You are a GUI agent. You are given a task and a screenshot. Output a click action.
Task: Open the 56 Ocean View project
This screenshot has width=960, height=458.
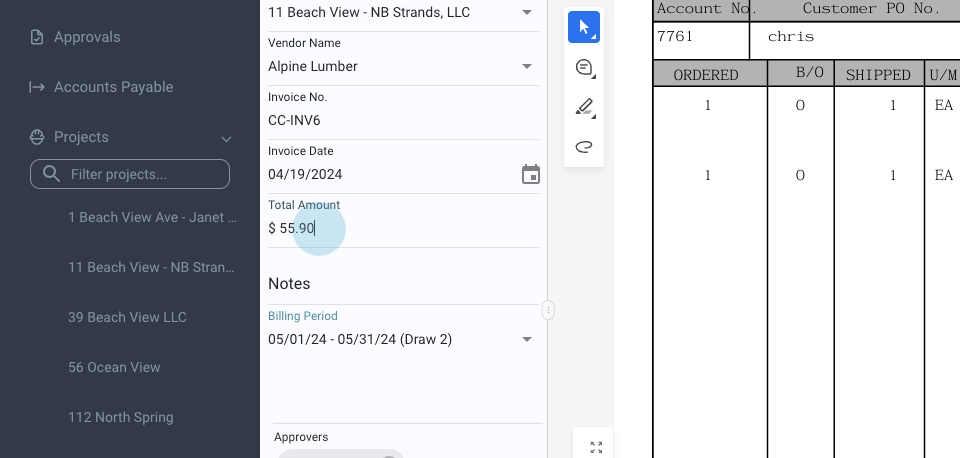tap(114, 367)
